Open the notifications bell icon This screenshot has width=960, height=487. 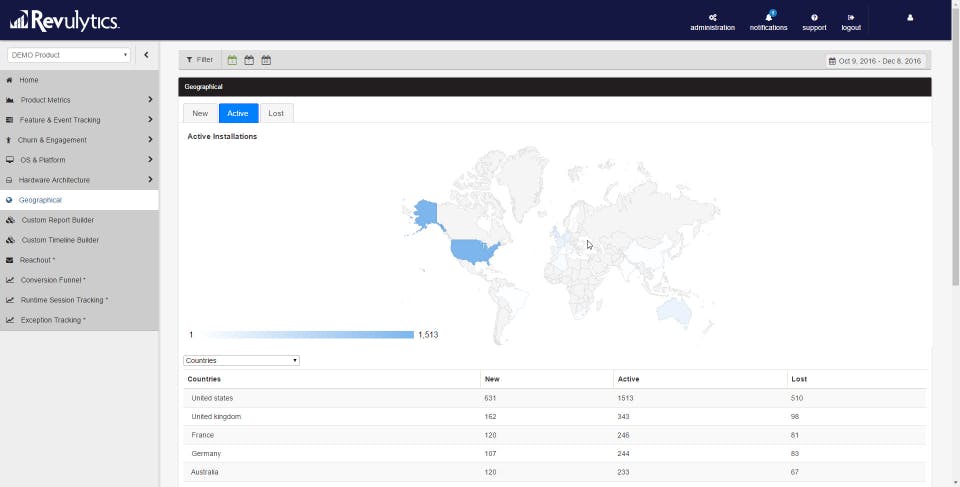point(769,17)
